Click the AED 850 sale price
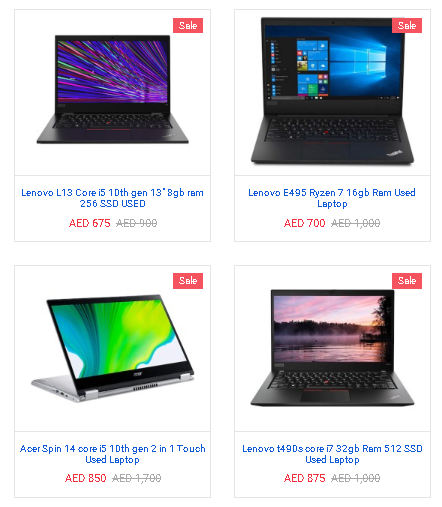This screenshot has width=442, height=507. [x=85, y=478]
